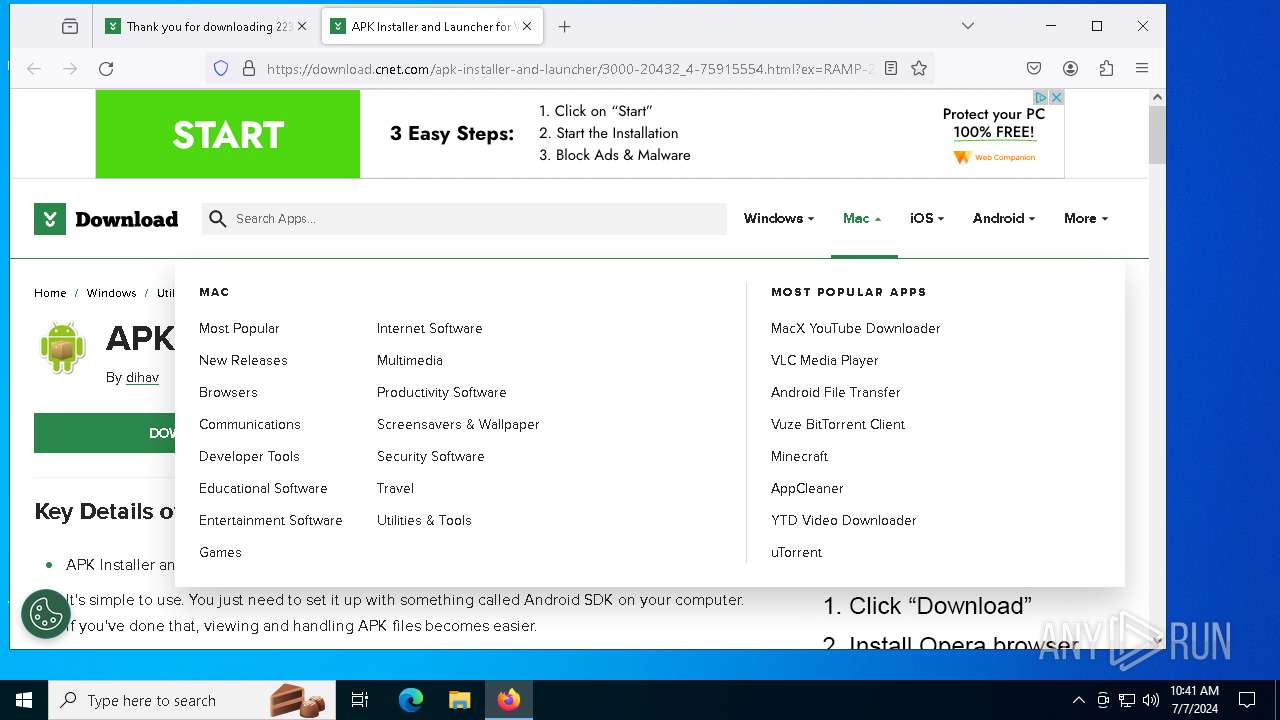The width and height of the screenshot is (1280, 720).
Task: Expand the Android dropdown menu
Action: point(1004,218)
